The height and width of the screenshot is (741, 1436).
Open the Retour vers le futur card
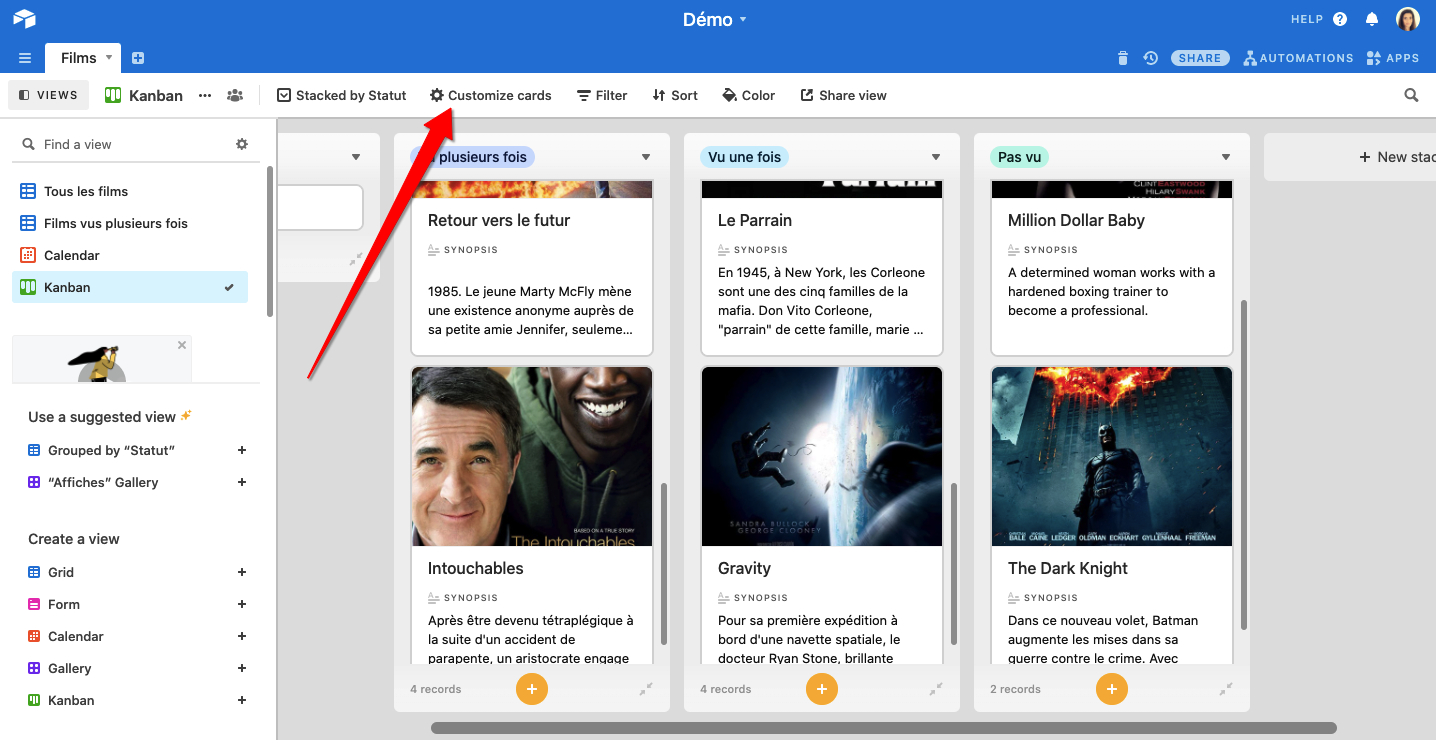pos(532,268)
